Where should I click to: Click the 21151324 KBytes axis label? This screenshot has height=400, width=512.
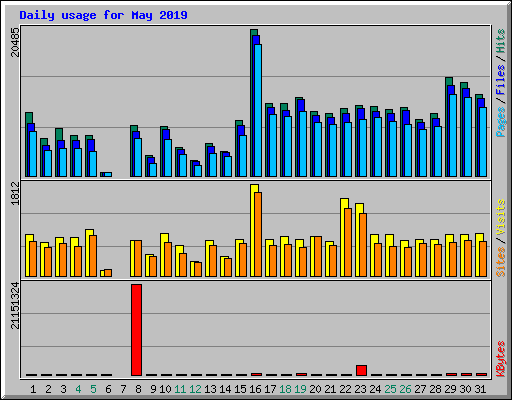[x=15, y=306]
